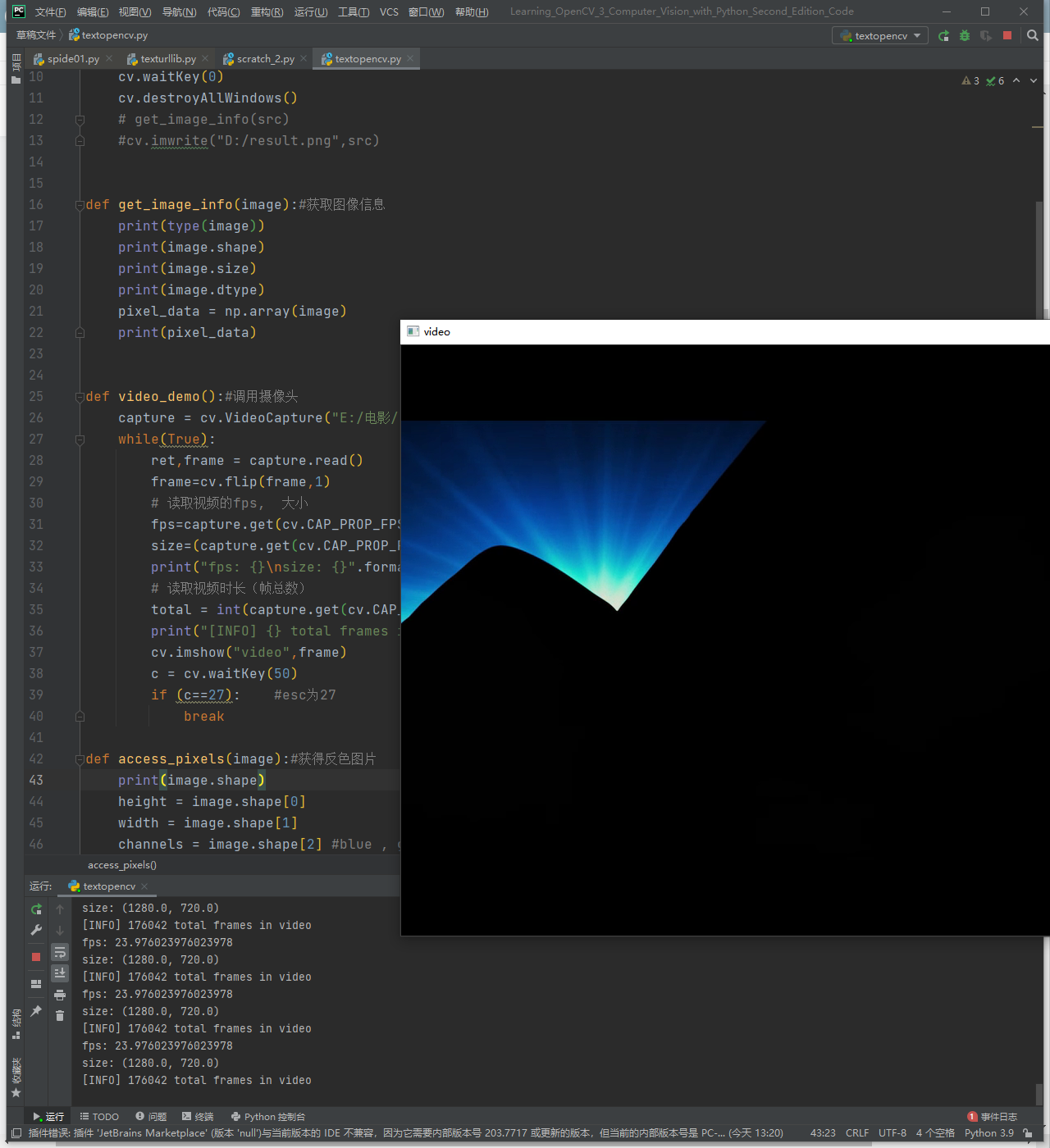Click access_pixels() breadcrumb below editor
Screen dimensions: 1050x1148
[x=122, y=865]
